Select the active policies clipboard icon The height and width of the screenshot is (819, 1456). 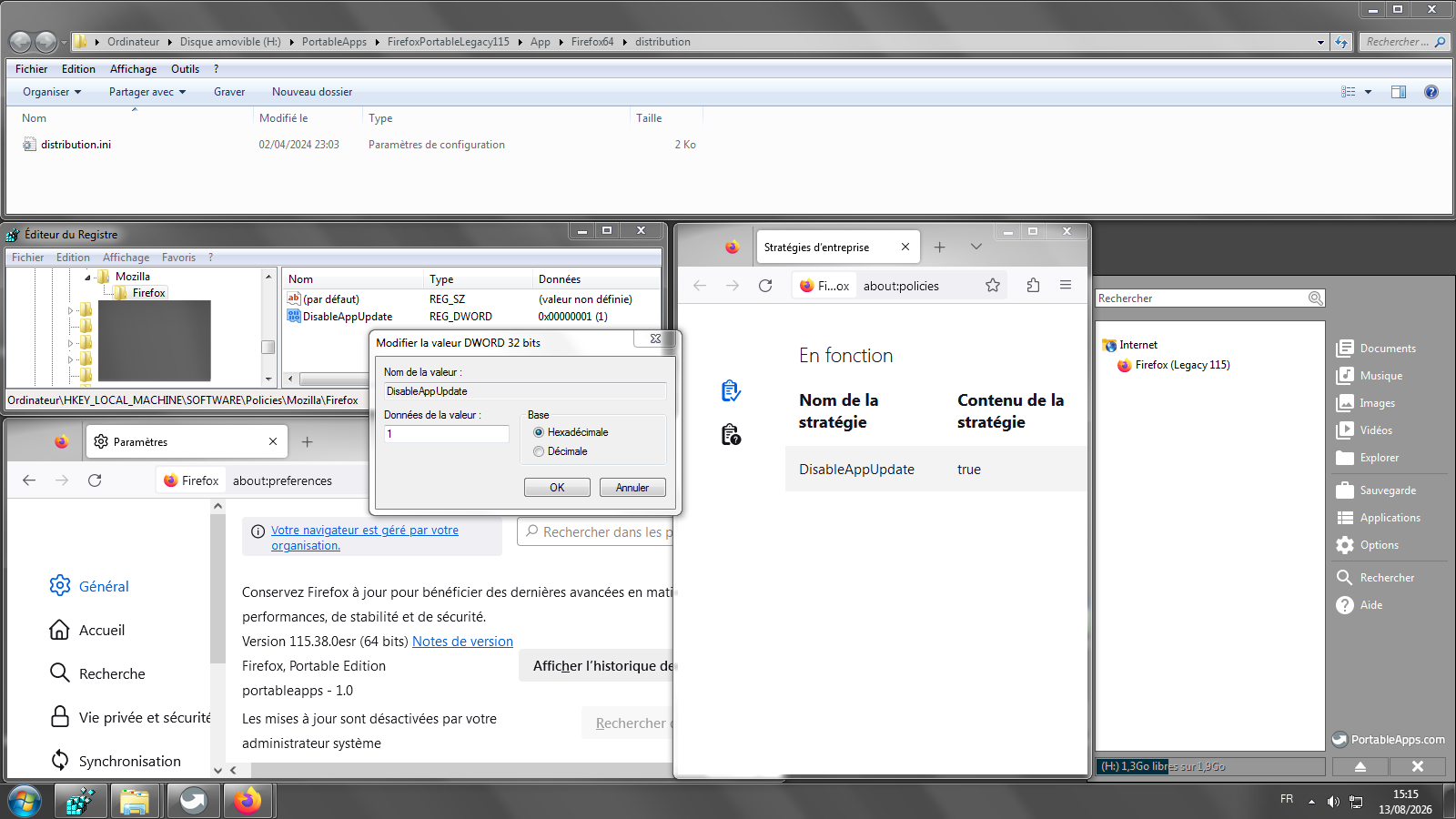click(x=731, y=390)
